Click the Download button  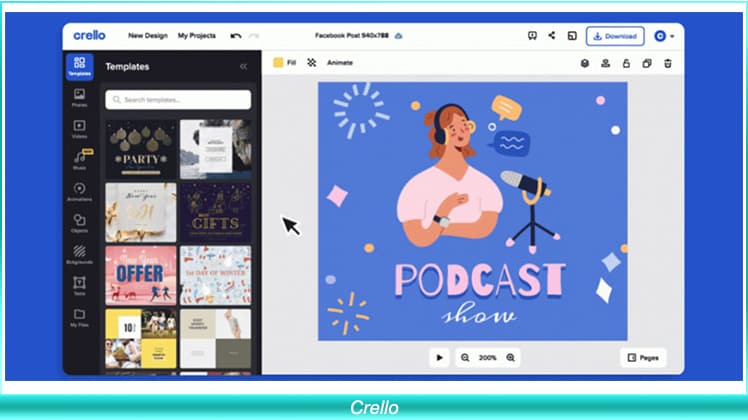pos(615,36)
